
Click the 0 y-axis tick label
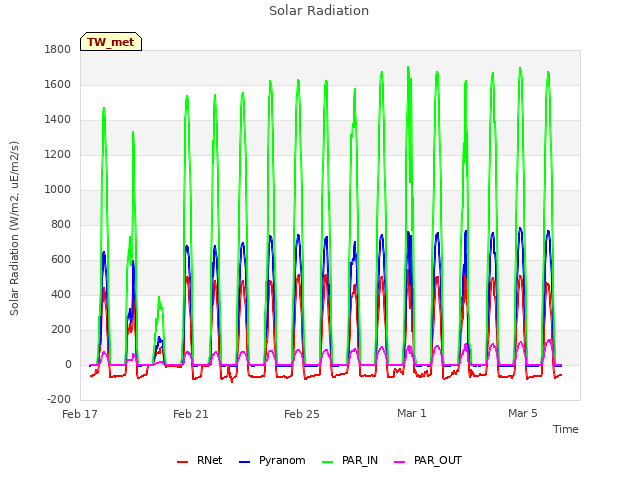click(x=68, y=364)
